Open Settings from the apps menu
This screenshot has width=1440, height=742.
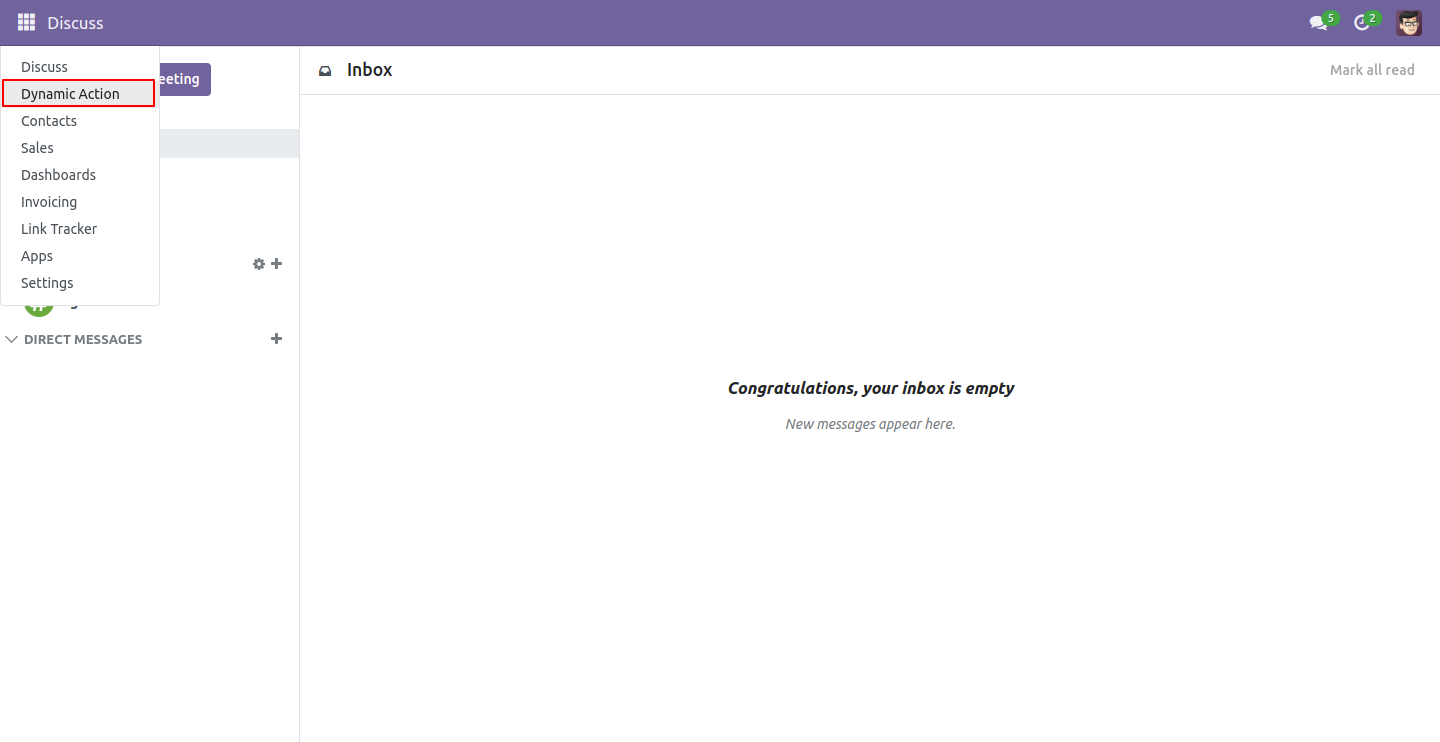(80, 283)
